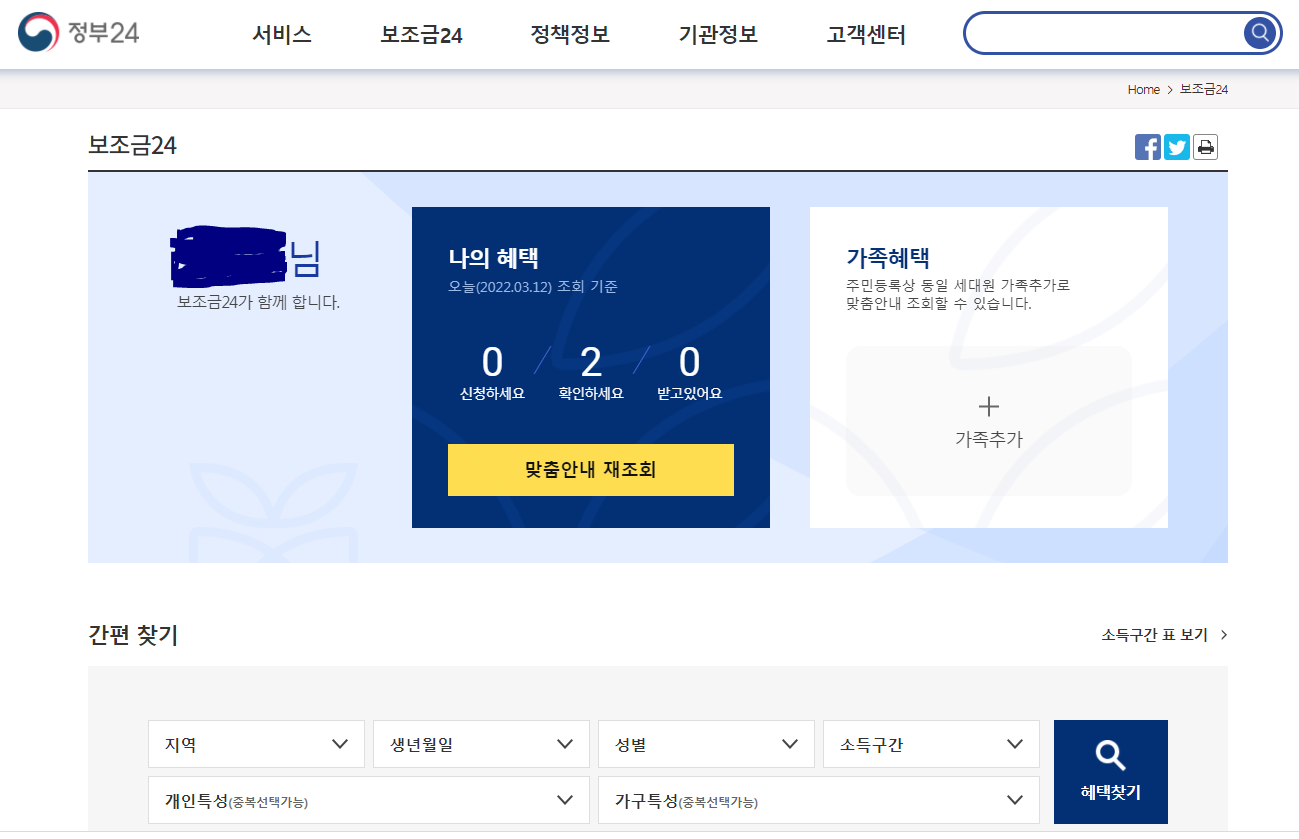Screen dimensions: 1299x839
Task: Open the 확인하세요 count of 2
Action: [x=591, y=372]
